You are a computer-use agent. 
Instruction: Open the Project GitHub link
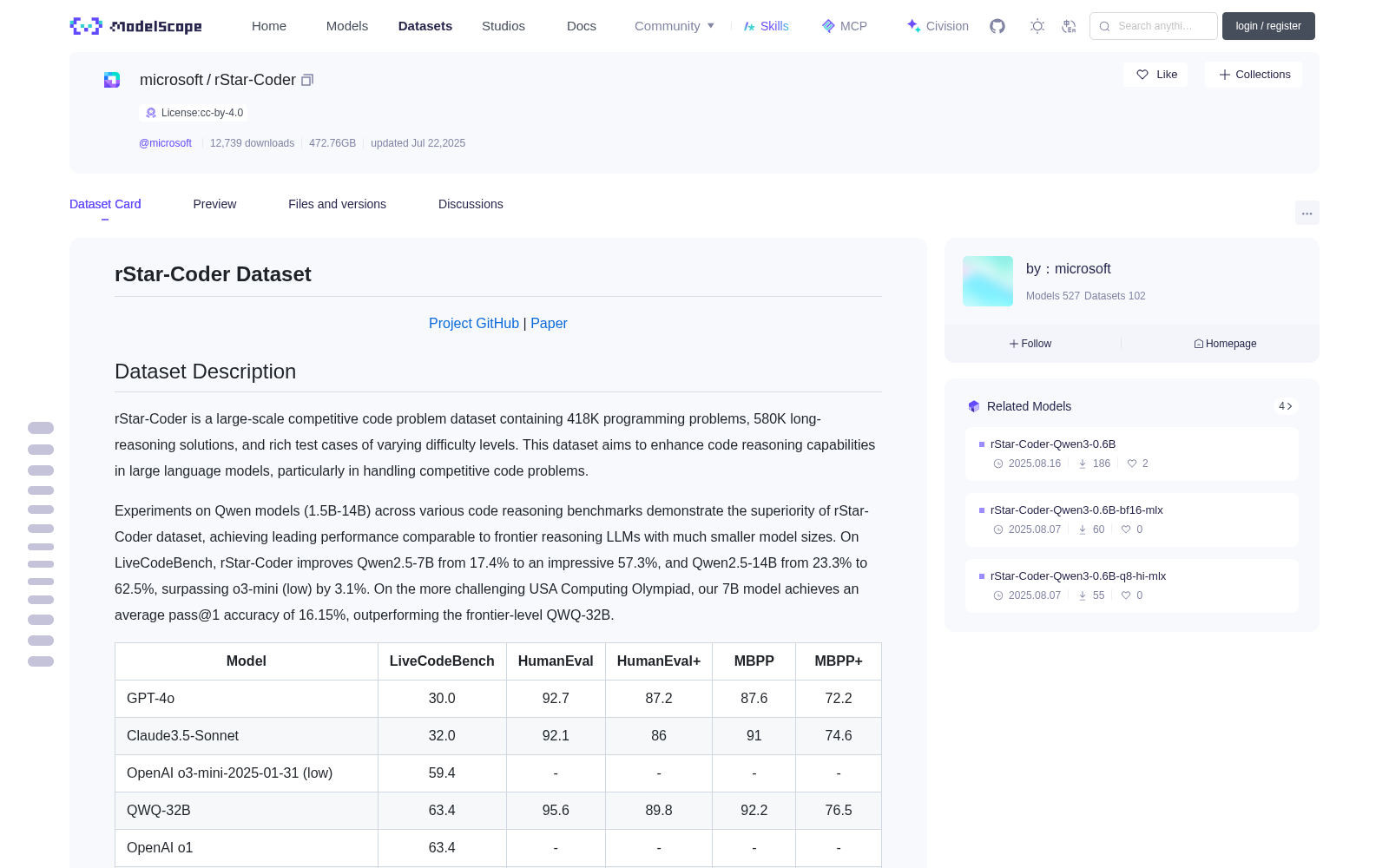tap(474, 323)
